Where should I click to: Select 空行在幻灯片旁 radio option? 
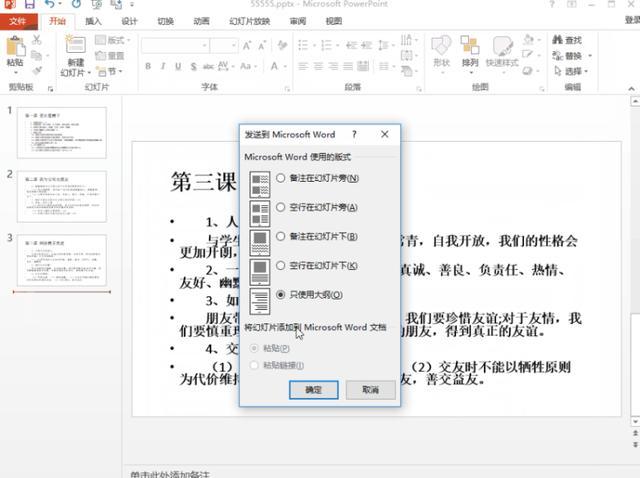280,207
